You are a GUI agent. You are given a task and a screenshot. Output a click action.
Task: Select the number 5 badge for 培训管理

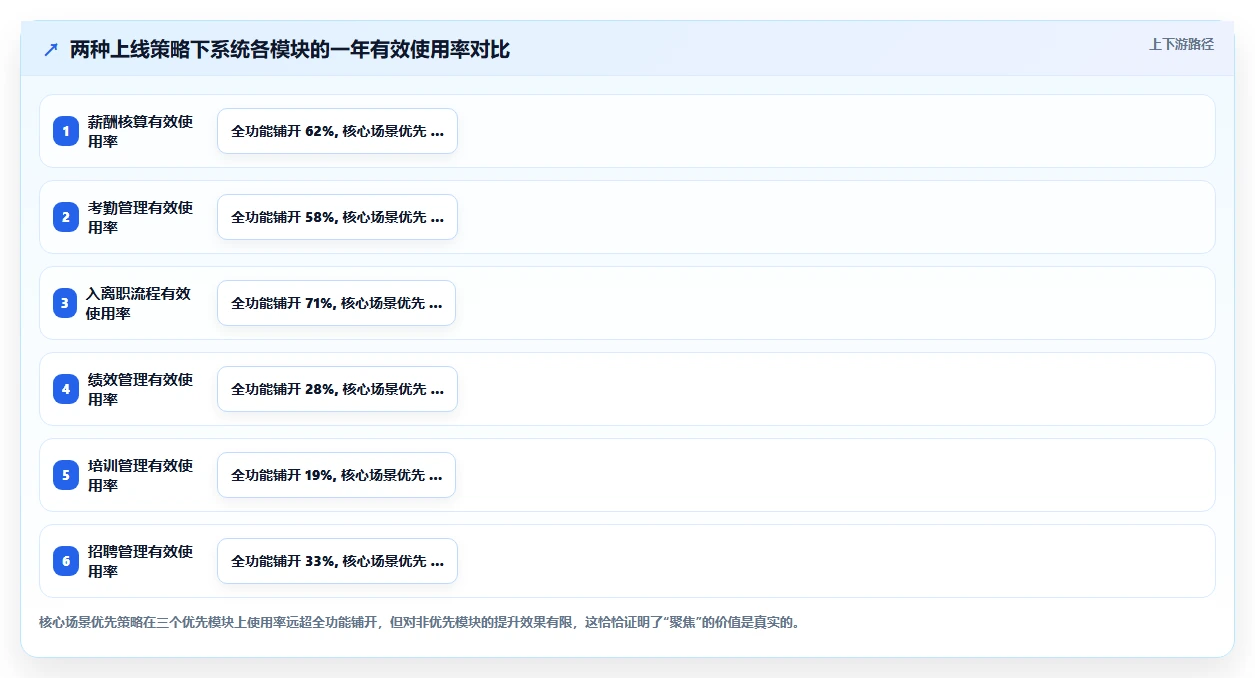tap(66, 475)
